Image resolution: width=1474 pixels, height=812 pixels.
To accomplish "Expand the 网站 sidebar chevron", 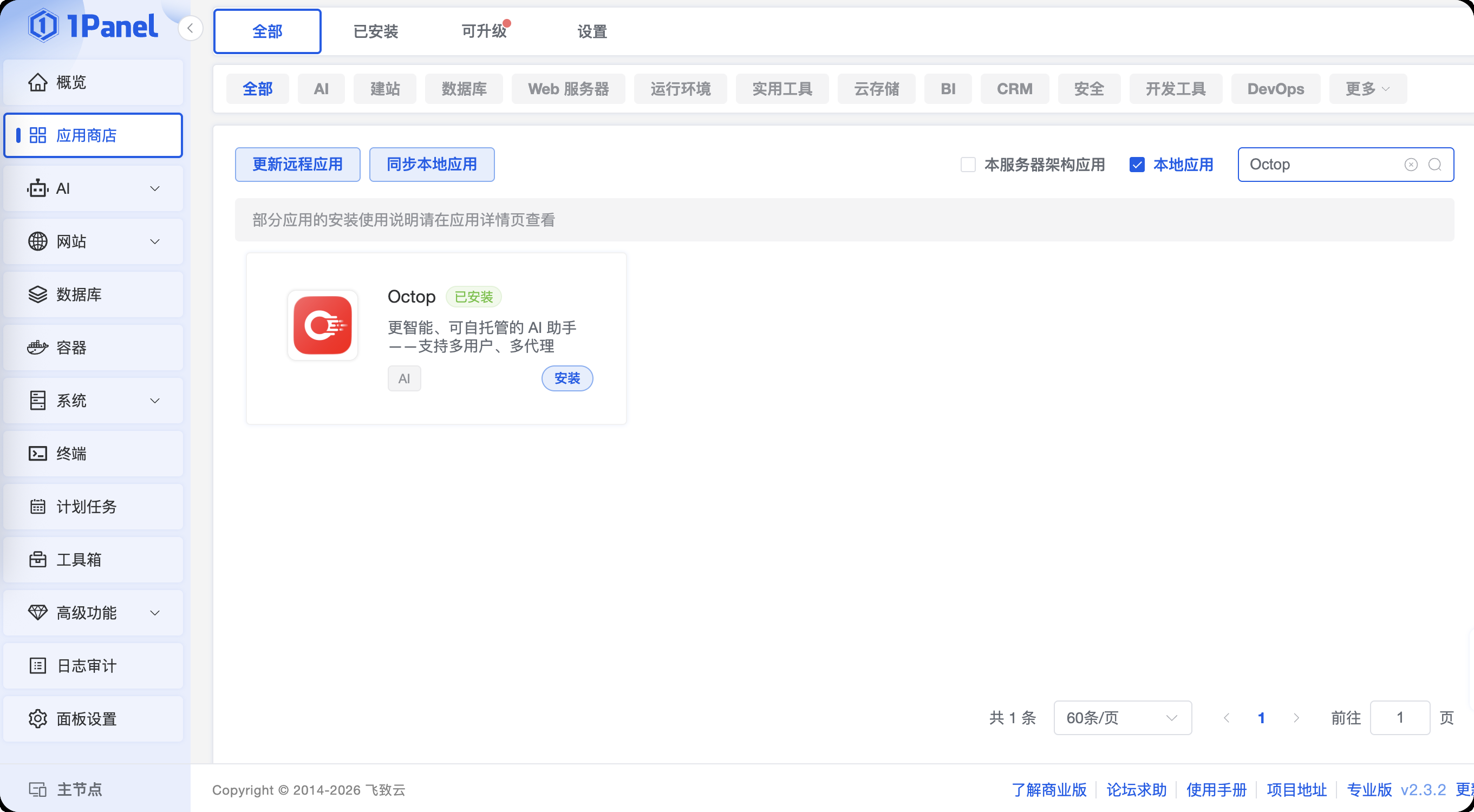I will [154, 241].
